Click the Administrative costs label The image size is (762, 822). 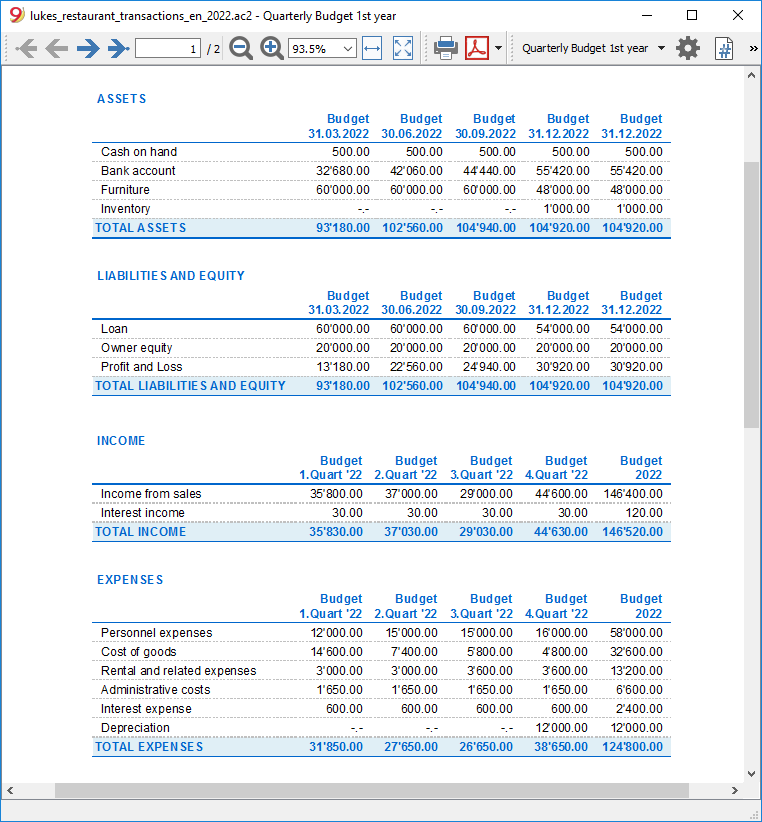(156, 690)
